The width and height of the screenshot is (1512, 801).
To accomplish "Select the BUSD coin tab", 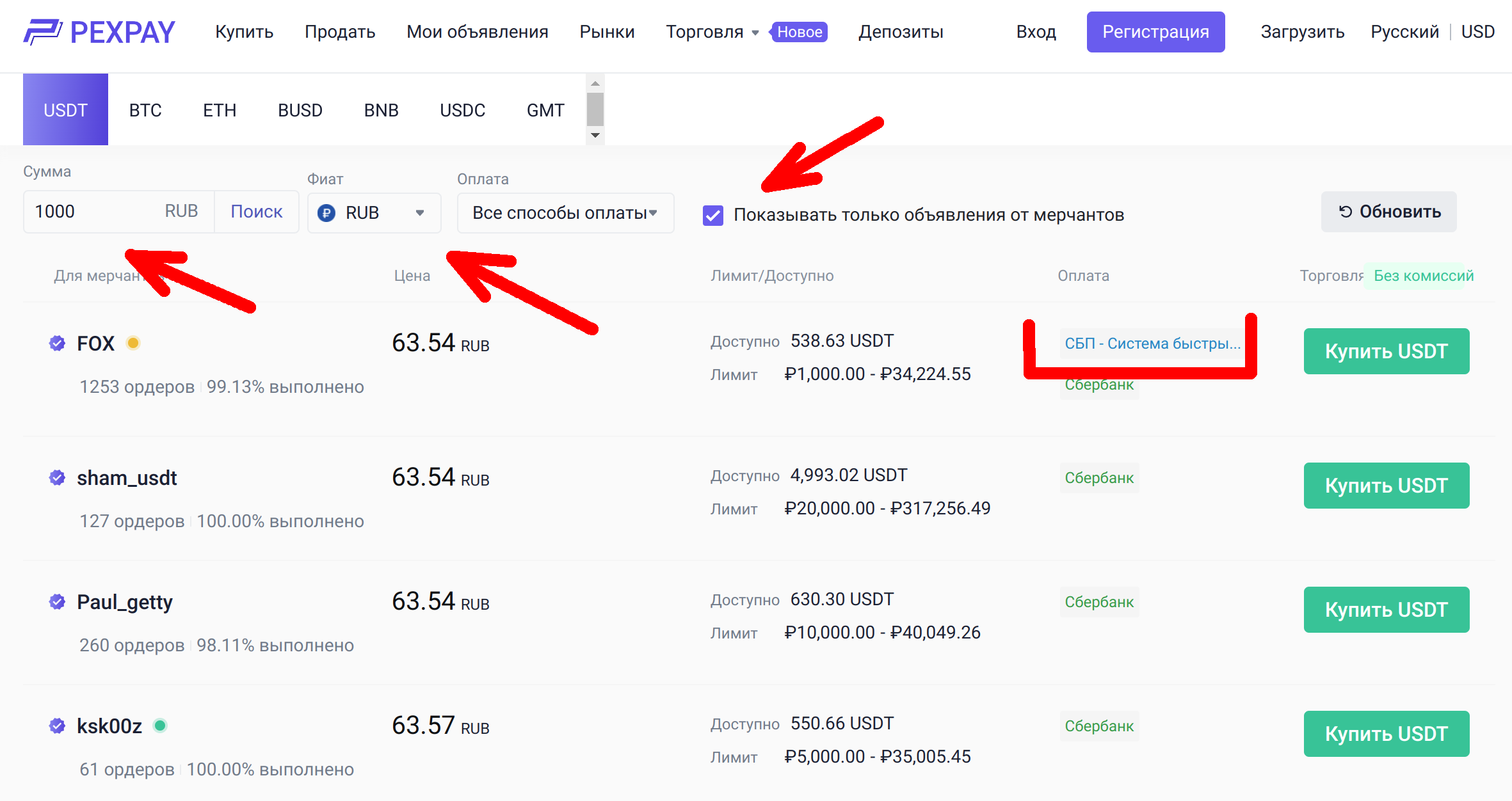I will pos(300,110).
